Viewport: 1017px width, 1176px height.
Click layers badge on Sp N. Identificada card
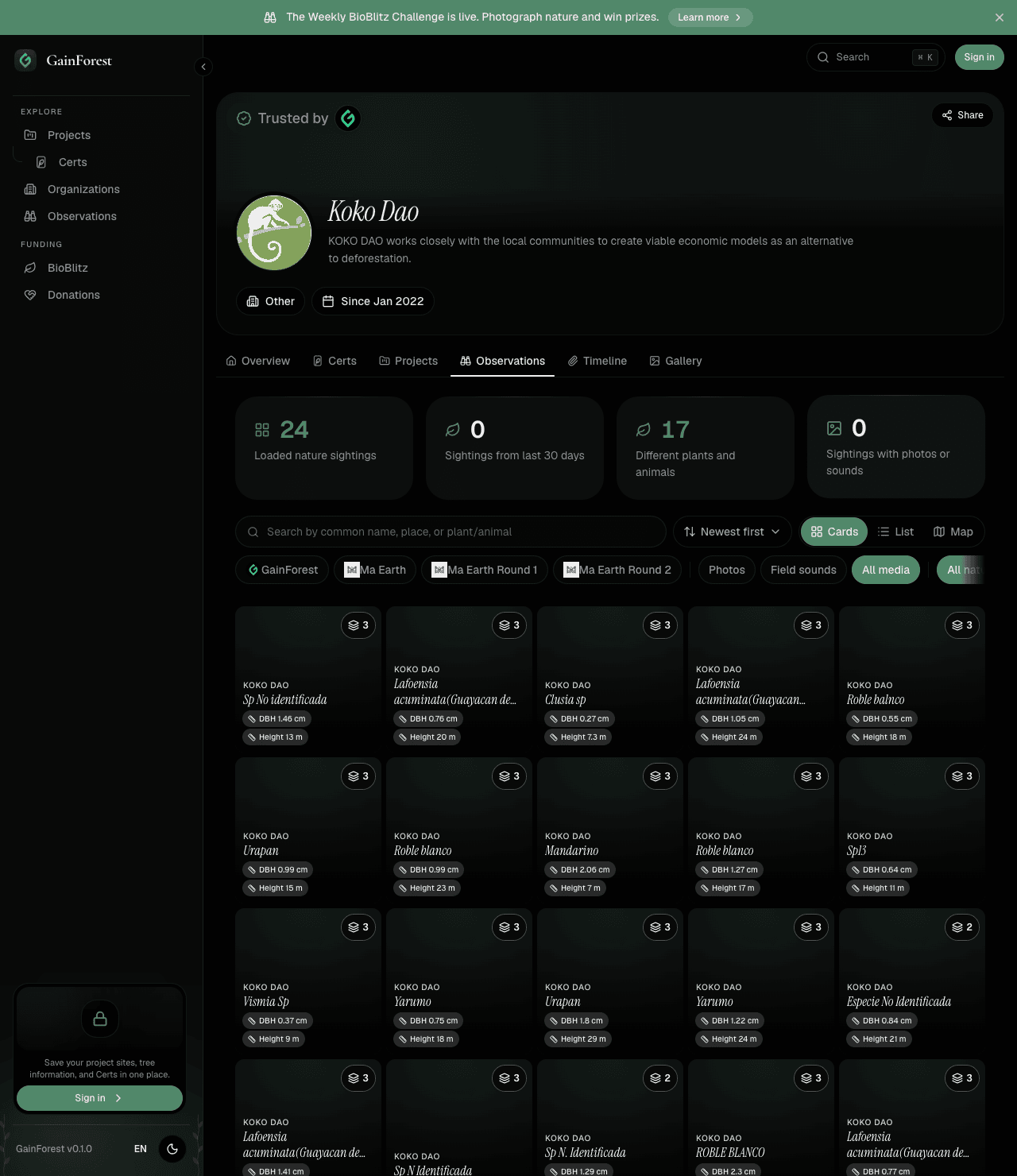660,1078
